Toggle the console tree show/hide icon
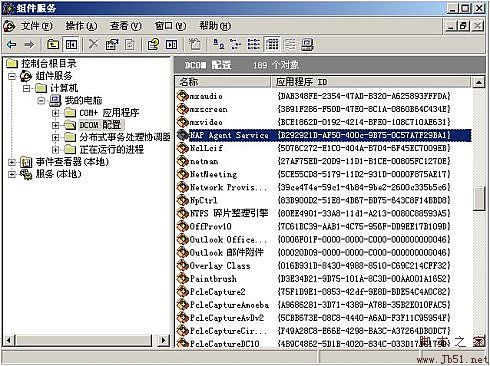Screen dimensions: 490x366 [71, 44]
